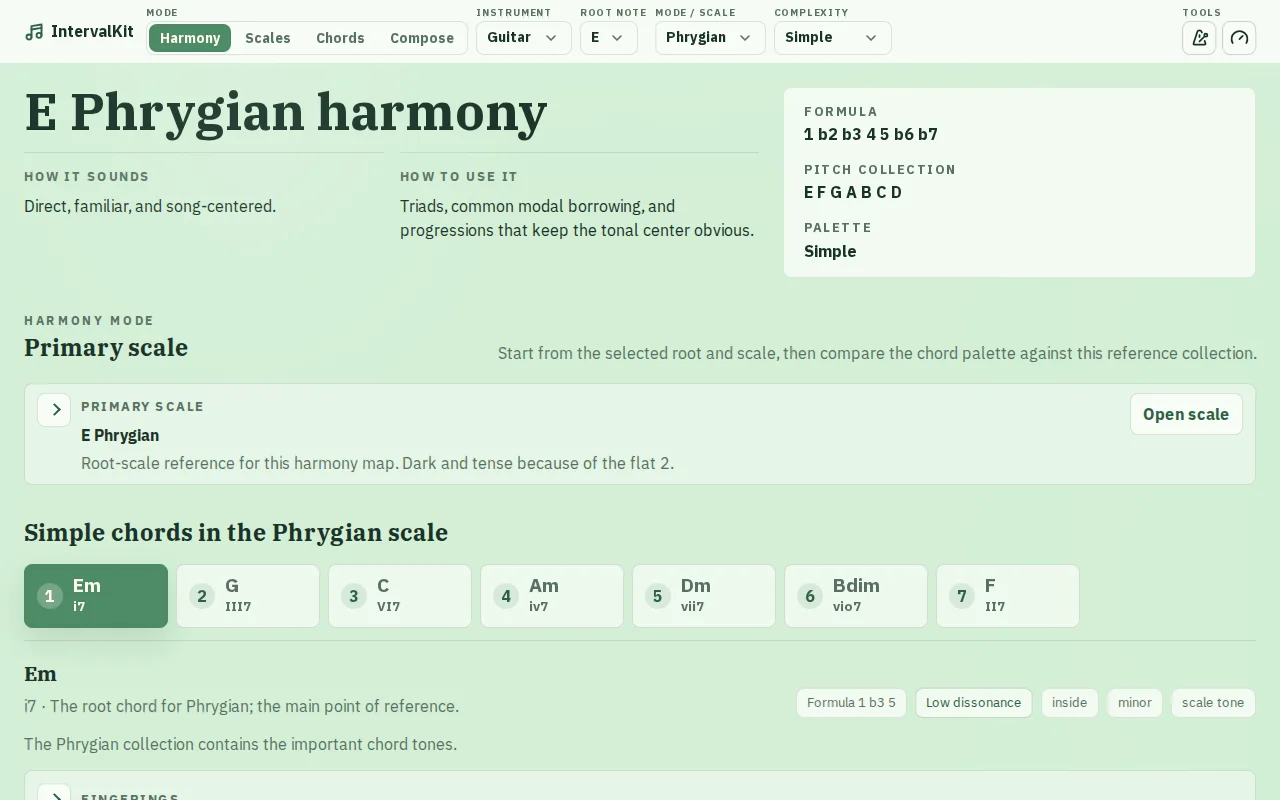Click the text Direct, familiar, and song-centered.
Viewport: 1280px width, 800px height.
(x=150, y=206)
